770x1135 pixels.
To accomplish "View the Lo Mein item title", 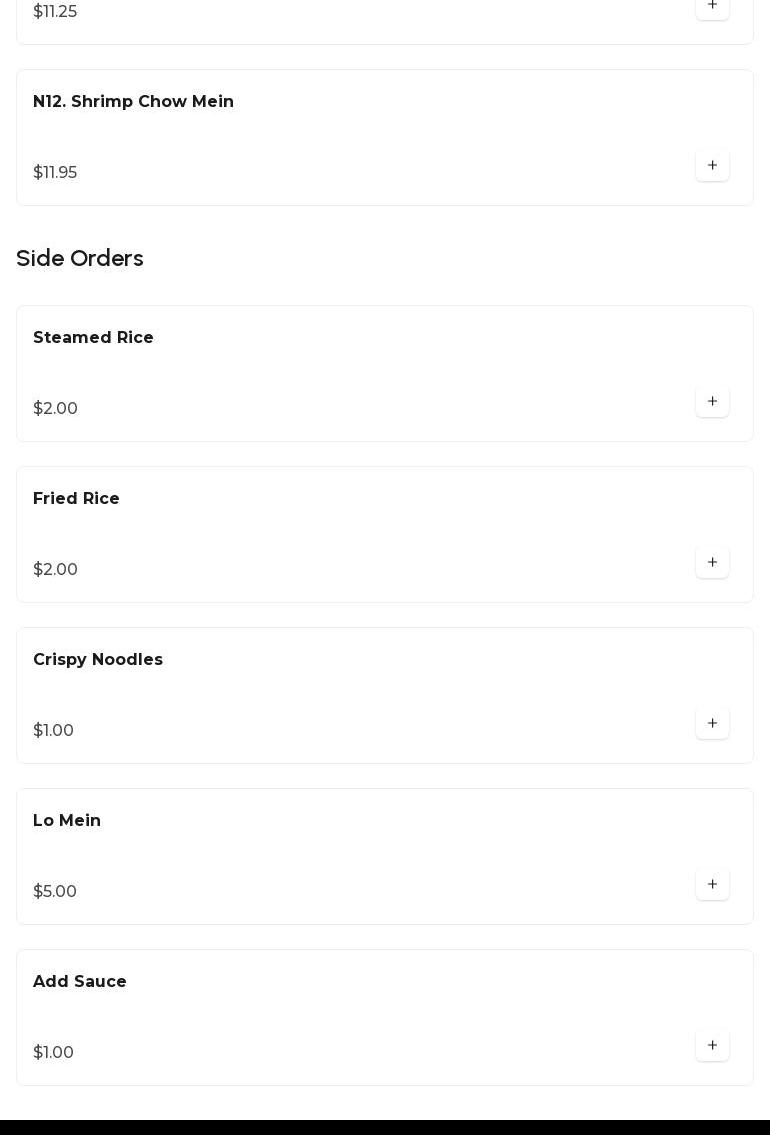I will pyautogui.click(x=67, y=821).
